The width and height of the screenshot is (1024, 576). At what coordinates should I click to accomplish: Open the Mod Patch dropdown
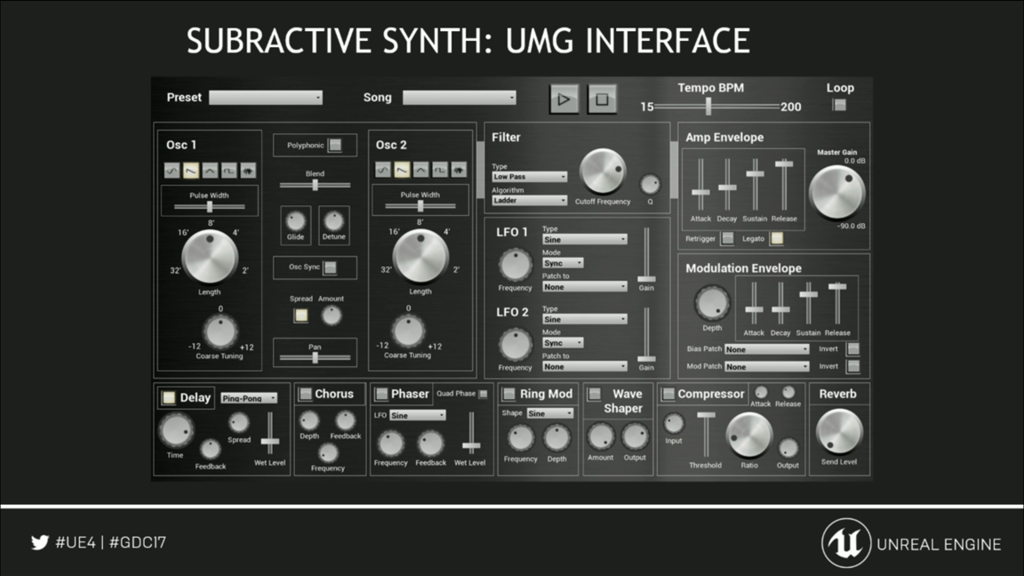[x=767, y=367]
